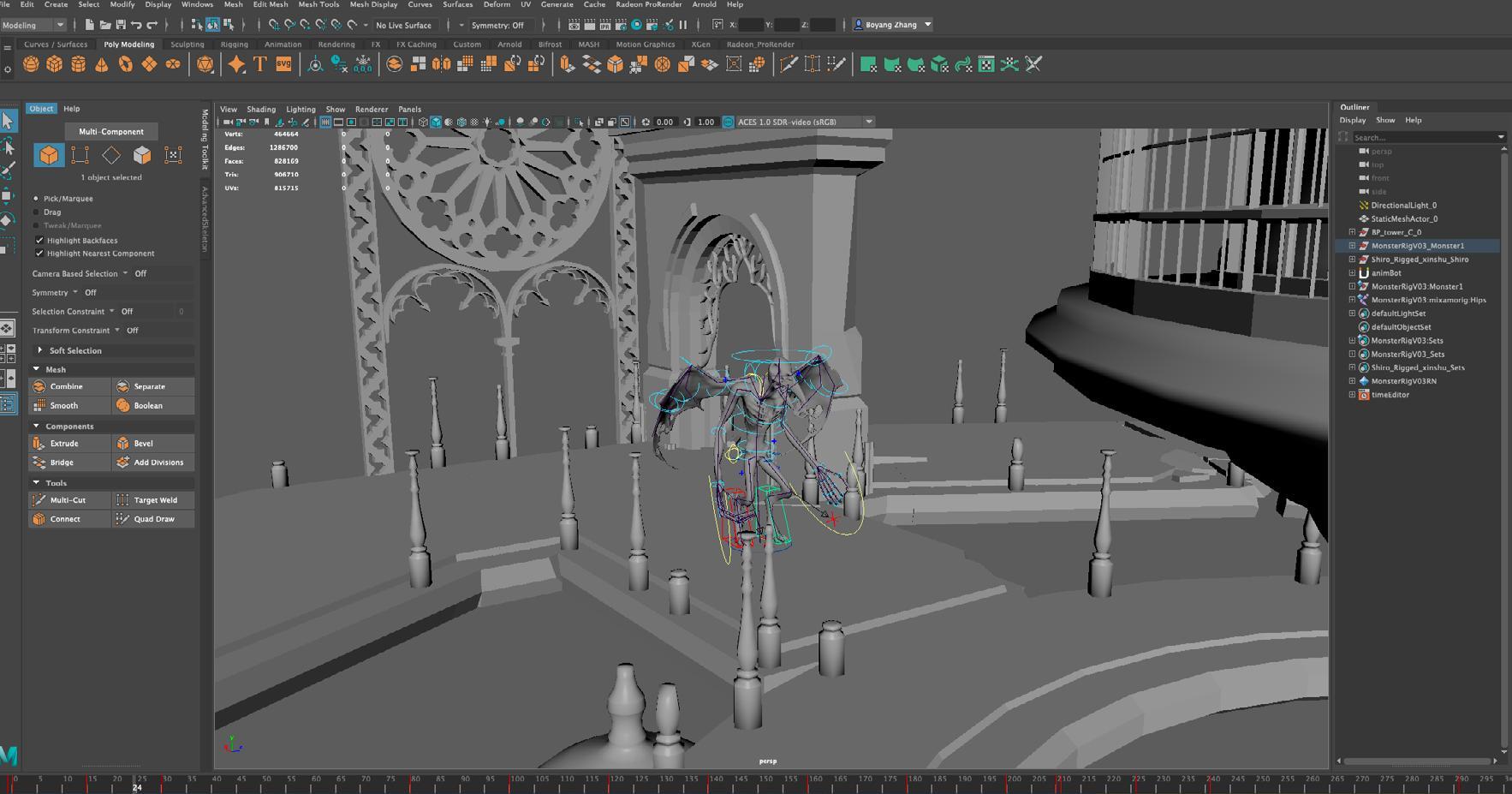Viewport: 1512px width, 794px height.
Task: Click the undo arrow icon
Action: click(x=136, y=25)
